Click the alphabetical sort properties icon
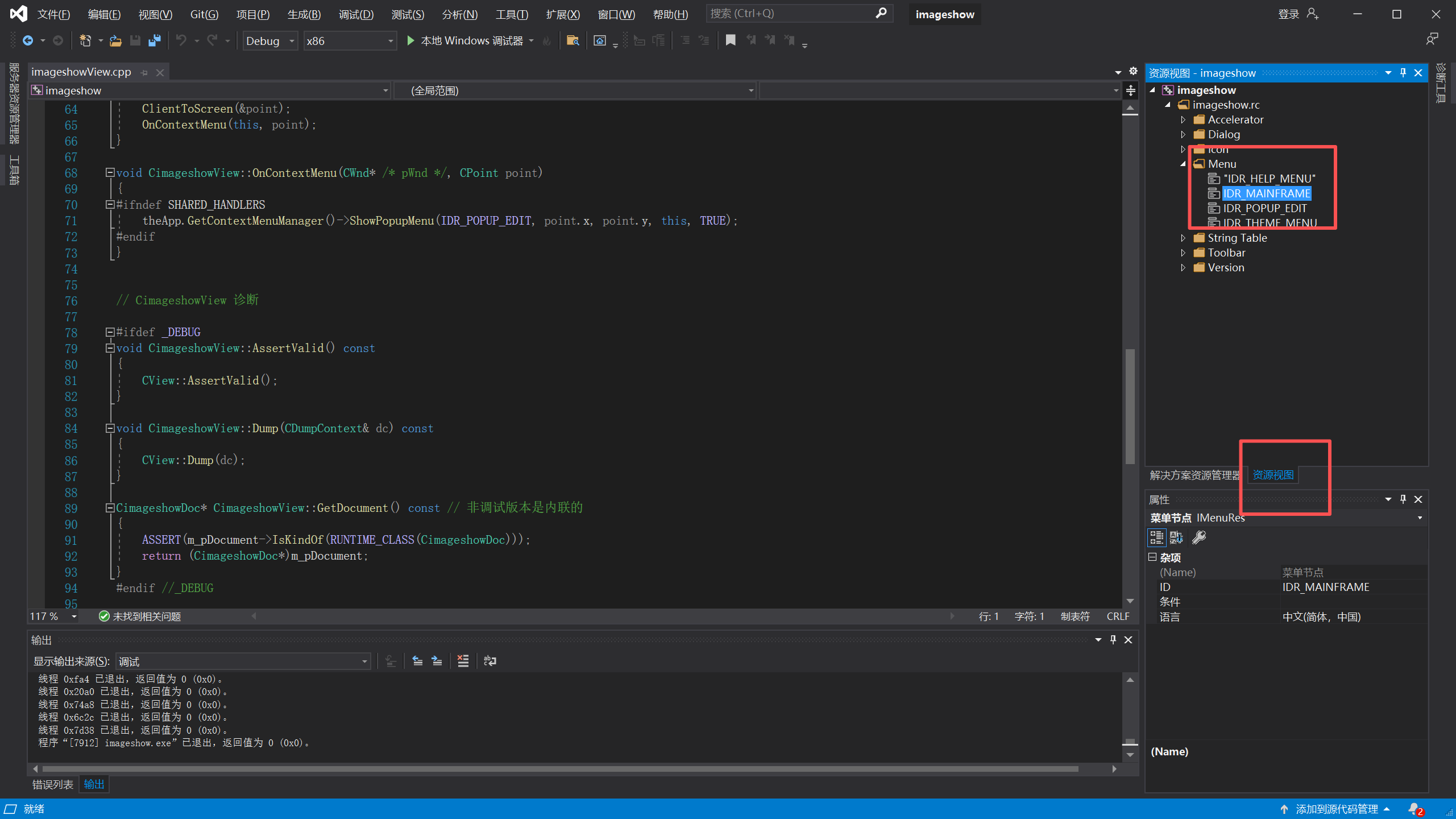 pos(1176,537)
